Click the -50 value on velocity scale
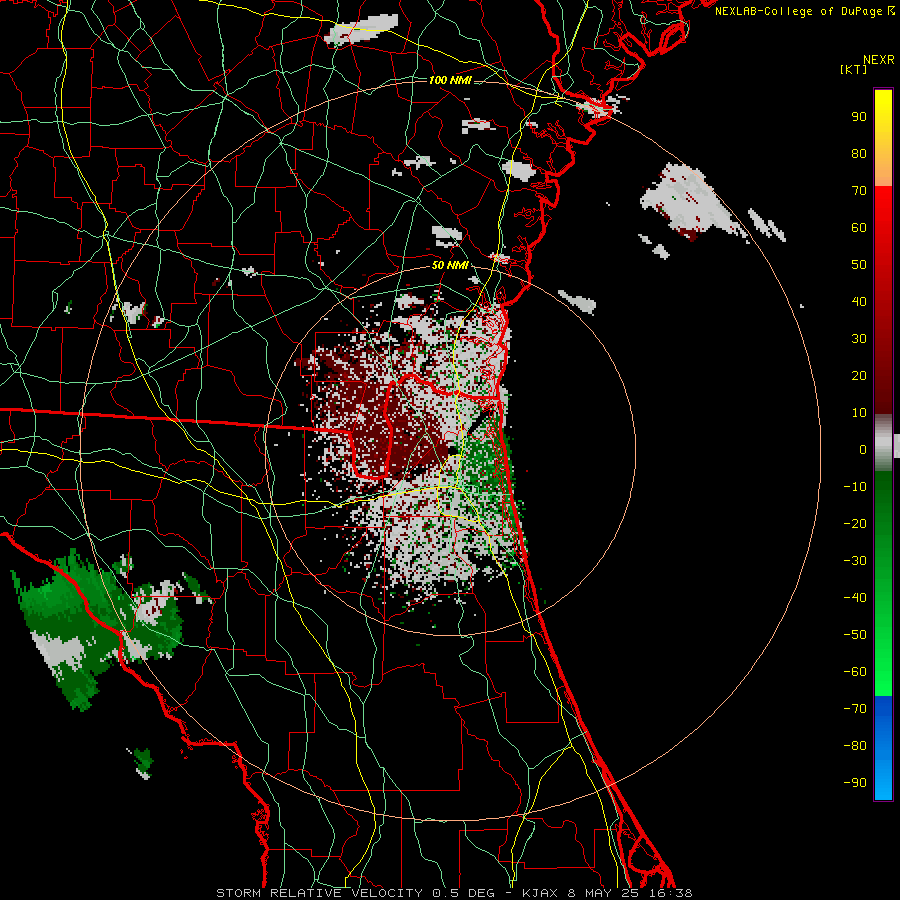This screenshot has height=900, width=900. pyautogui.click(x=855, y=635)
